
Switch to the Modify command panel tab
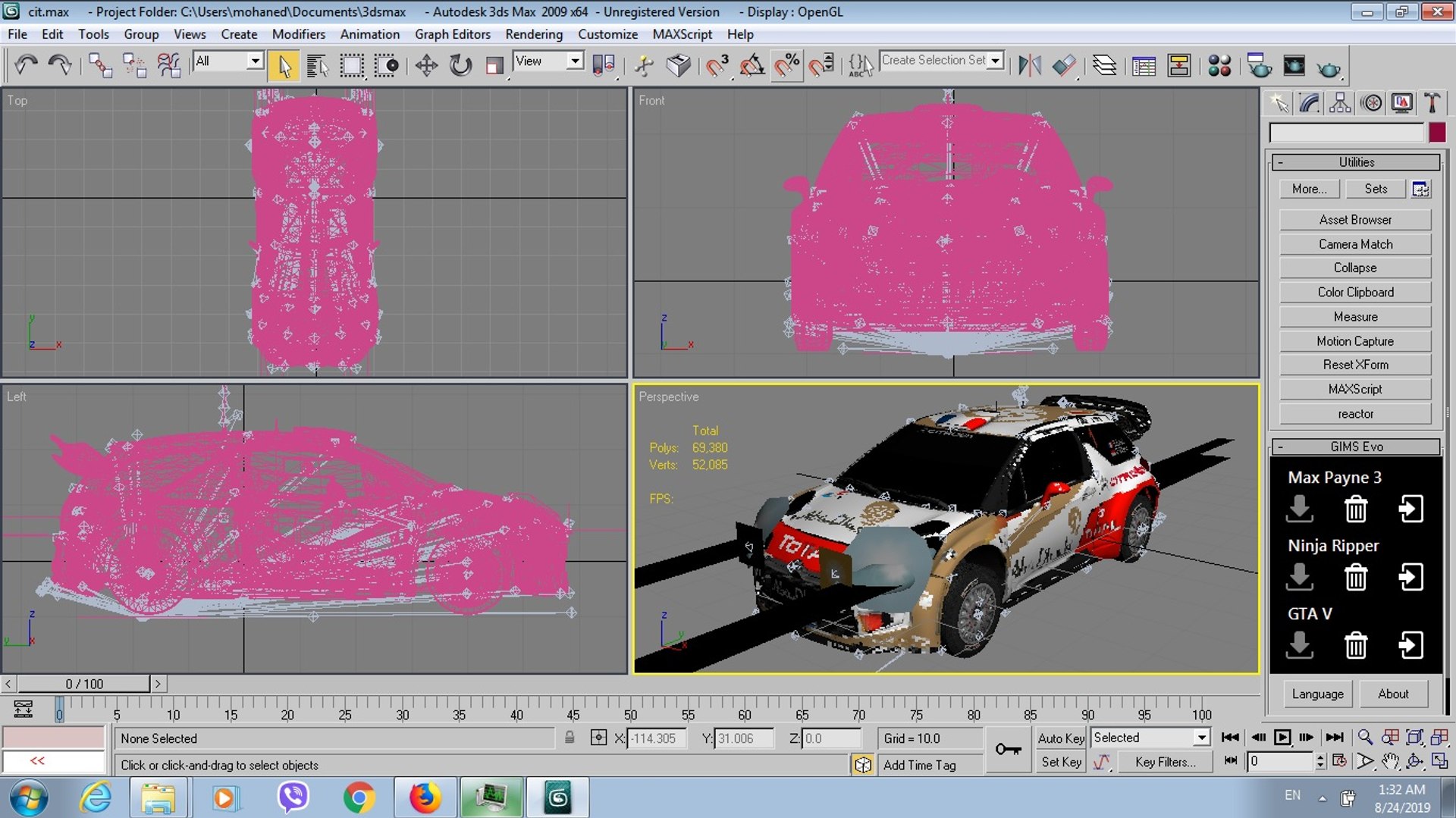tap(1310, 103)
